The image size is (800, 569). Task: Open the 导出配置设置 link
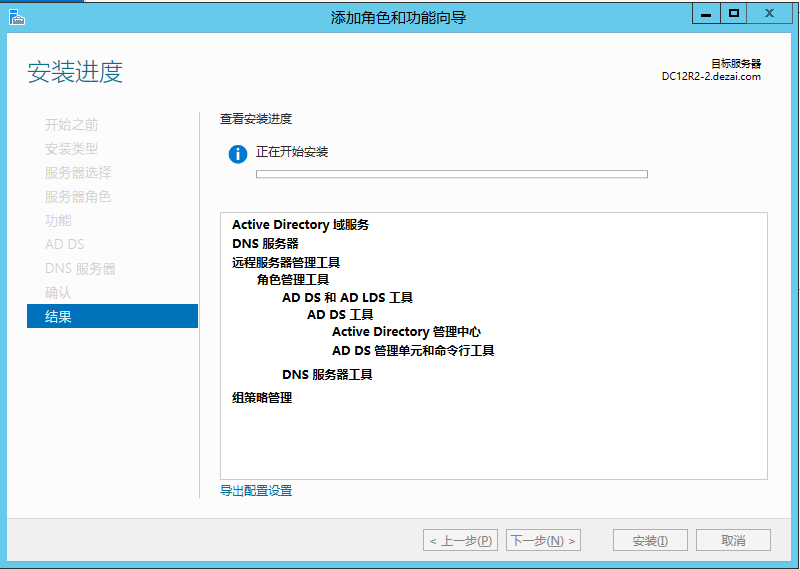tap(256, 491)
